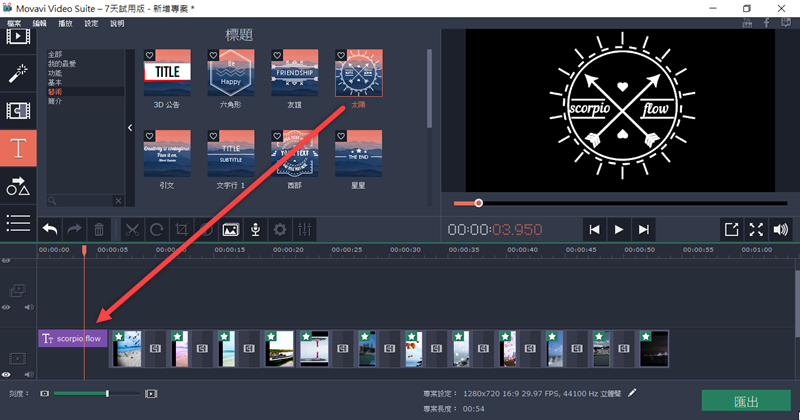Open the shapes callouts panel
This screenshot has height=420, width=800.
click(x=18, y=185)
